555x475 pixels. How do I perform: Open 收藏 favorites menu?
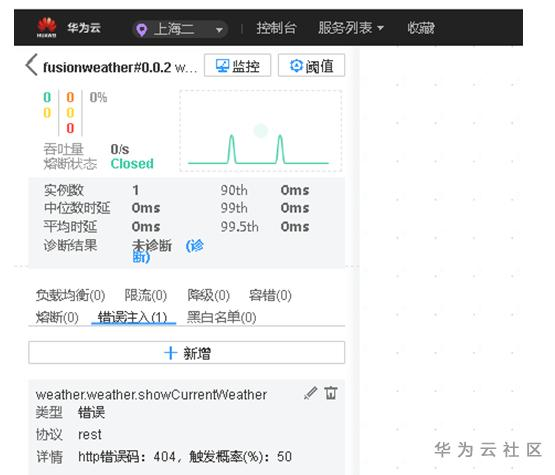coord(420,28)
